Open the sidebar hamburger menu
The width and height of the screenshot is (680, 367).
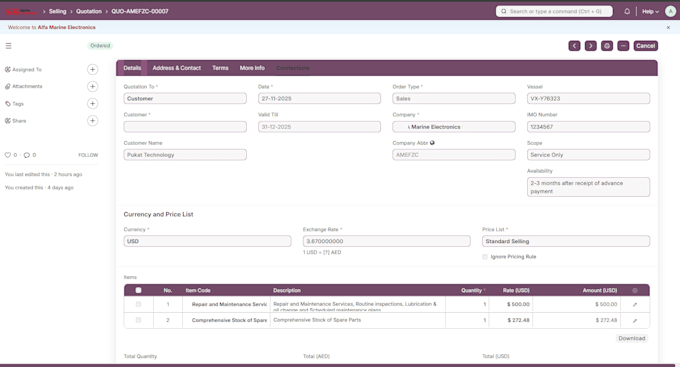(8, 46)
